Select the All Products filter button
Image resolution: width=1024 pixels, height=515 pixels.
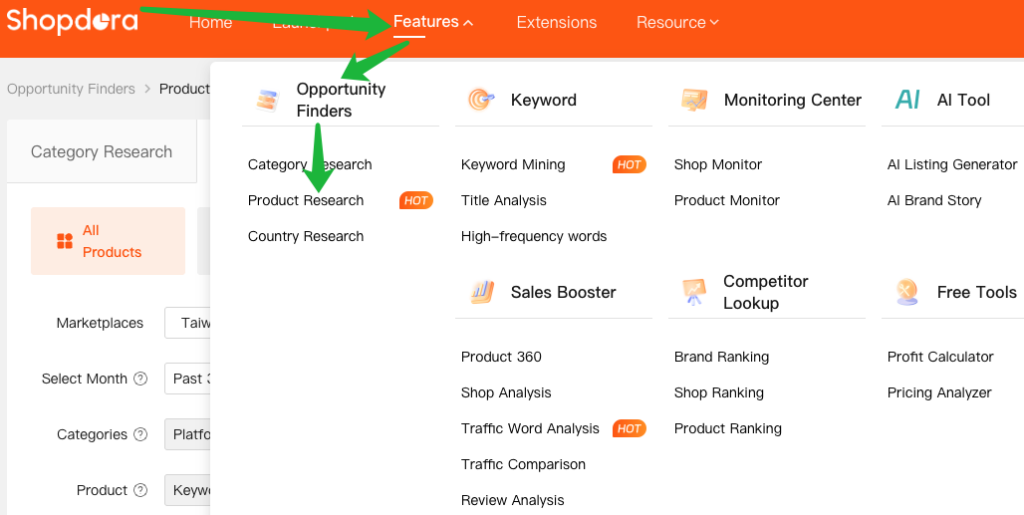pos(108,241)
